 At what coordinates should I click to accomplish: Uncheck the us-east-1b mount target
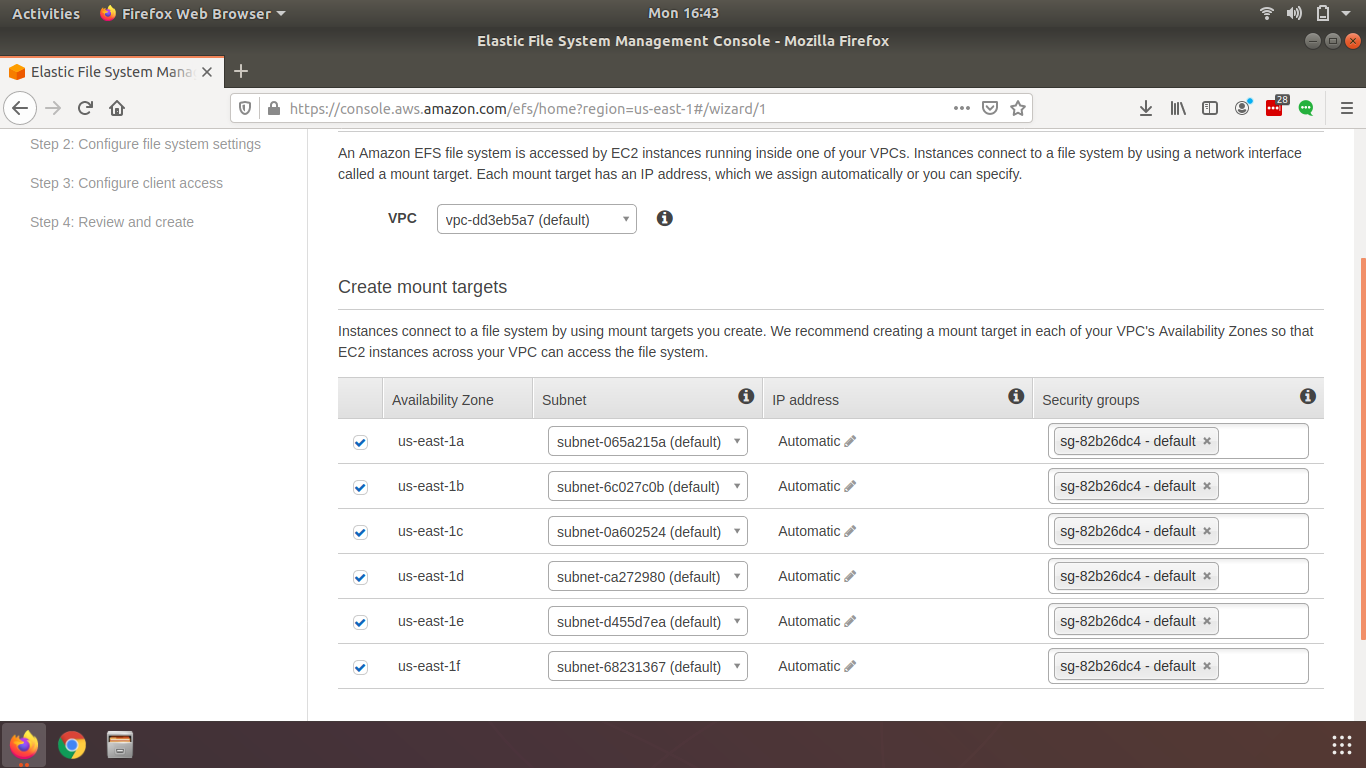360,487
